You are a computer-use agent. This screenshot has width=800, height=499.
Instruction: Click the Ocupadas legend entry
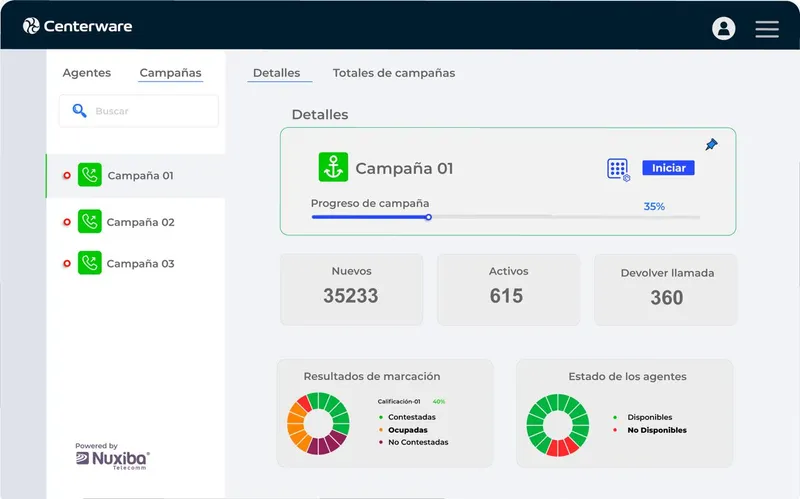click(403, 430)
